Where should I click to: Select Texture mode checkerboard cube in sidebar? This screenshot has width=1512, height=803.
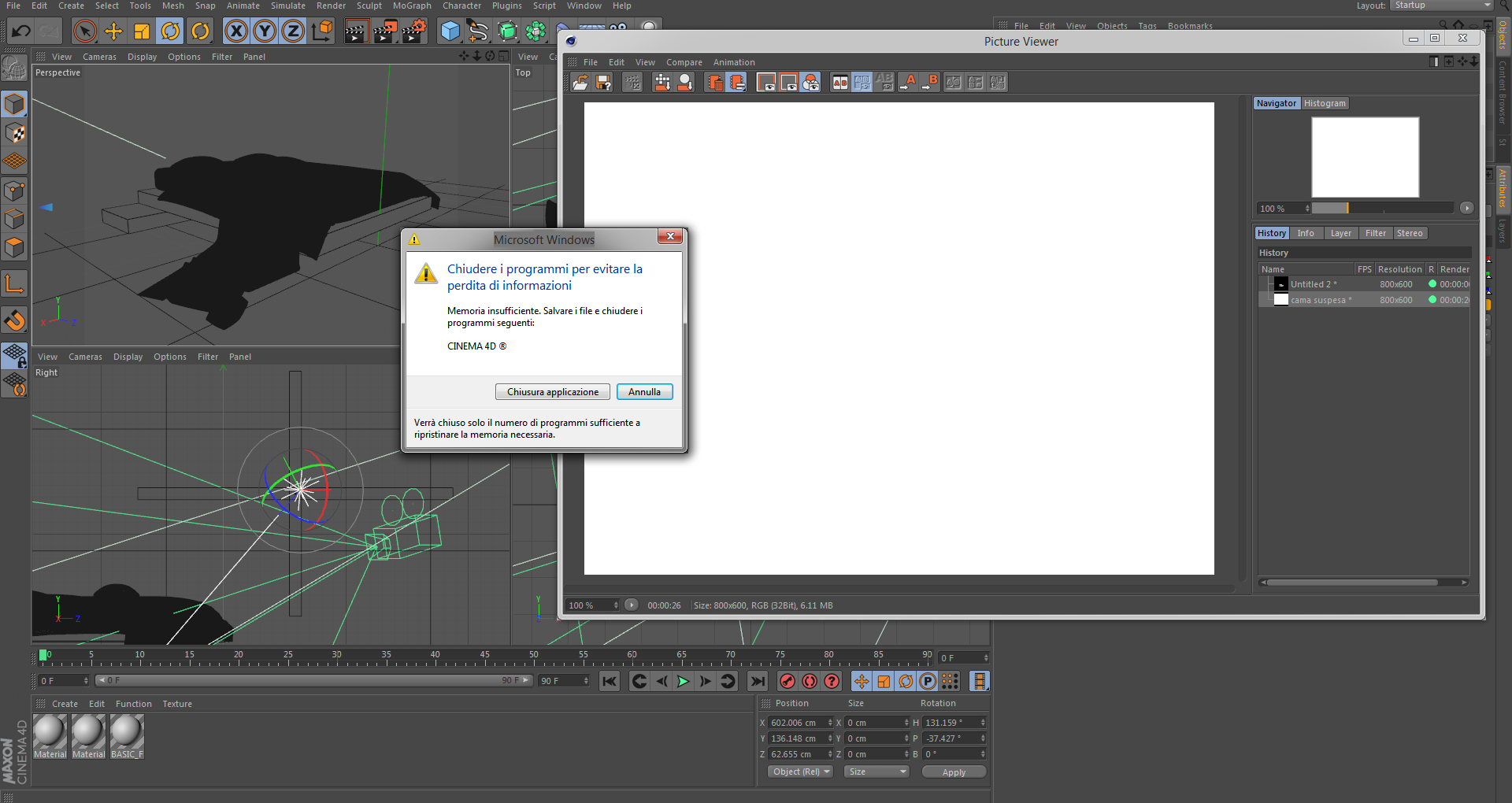[14, 134]
